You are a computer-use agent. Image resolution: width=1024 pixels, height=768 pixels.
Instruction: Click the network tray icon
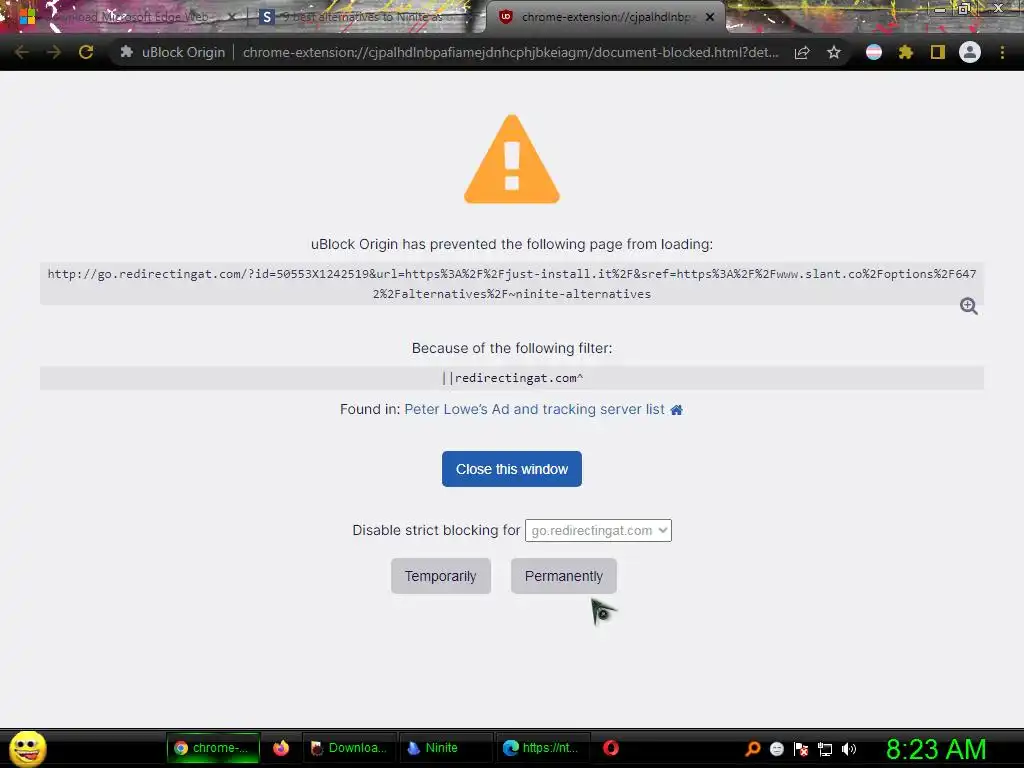coord(825,749)
